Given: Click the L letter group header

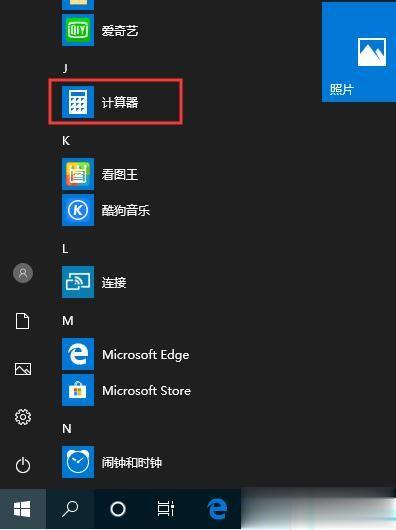Looking at the screenshot, I should pos(65,249).
